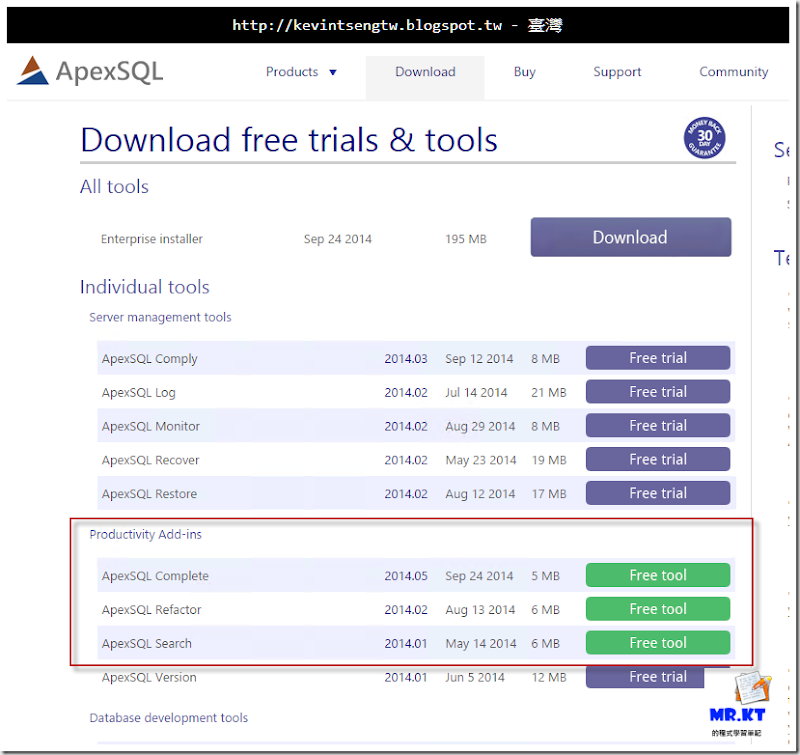Open the Community menu item
800x755 pixels.
tap(733, 71)
